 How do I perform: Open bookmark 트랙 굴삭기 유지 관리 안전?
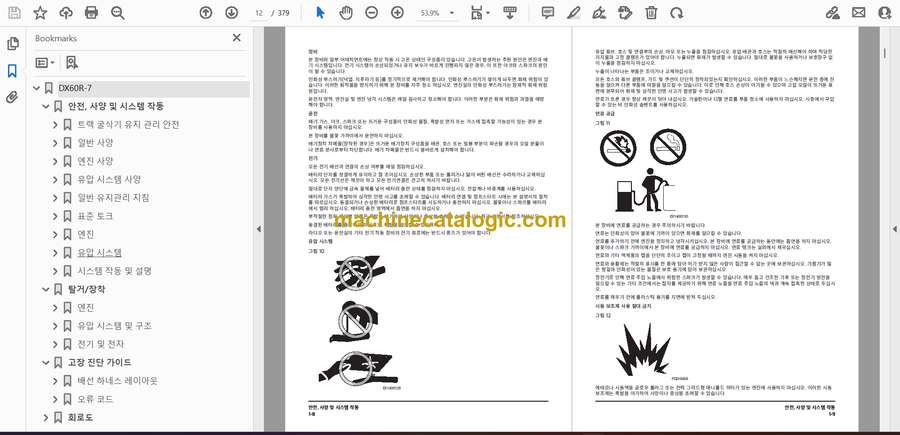click(129, 125)
